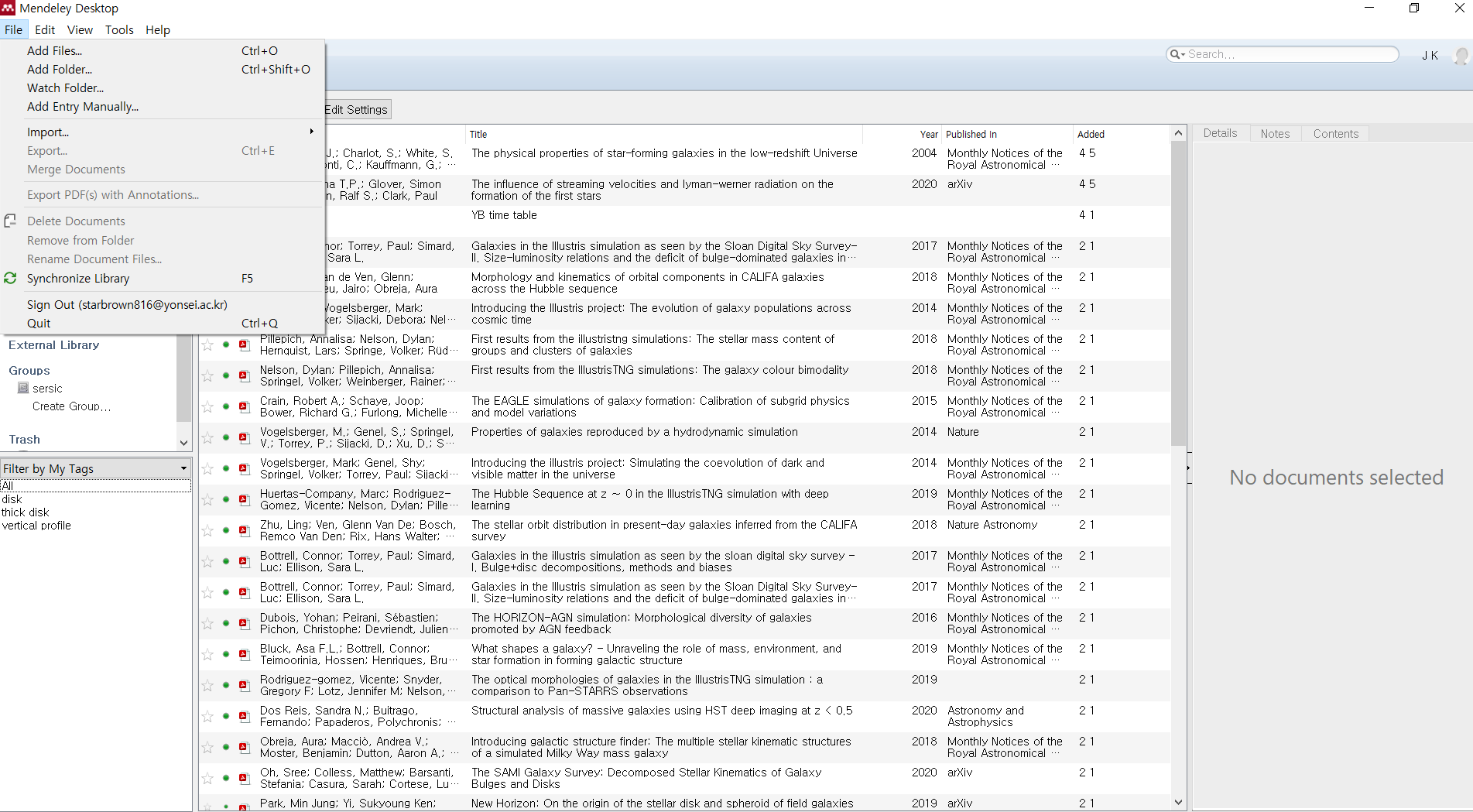The image size is (1473, 812).
Task: Open the Tools menu
Action: (119, 29)
